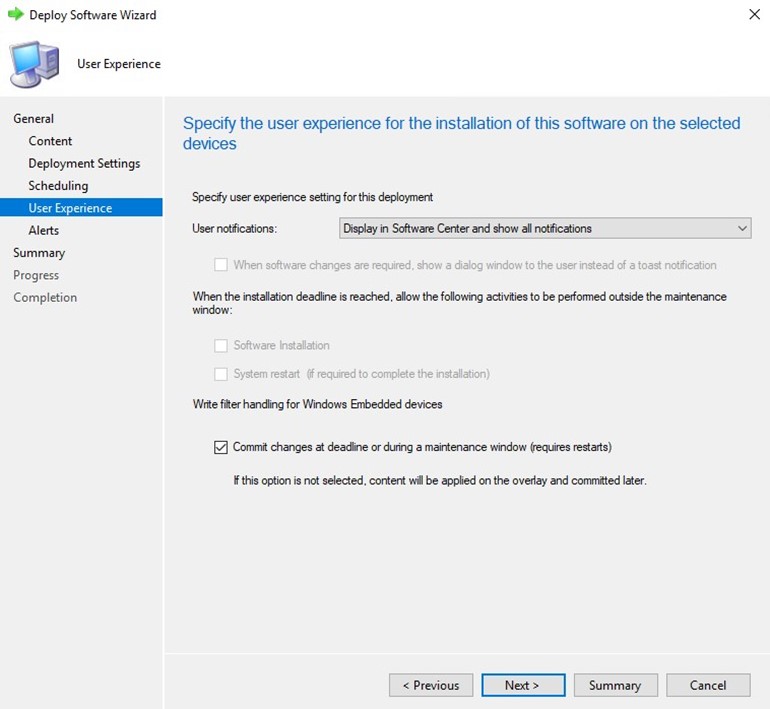Cancel the deployment wizard
Image resolution: width=770 pixels, height=709 pixels.
point(708,685)
